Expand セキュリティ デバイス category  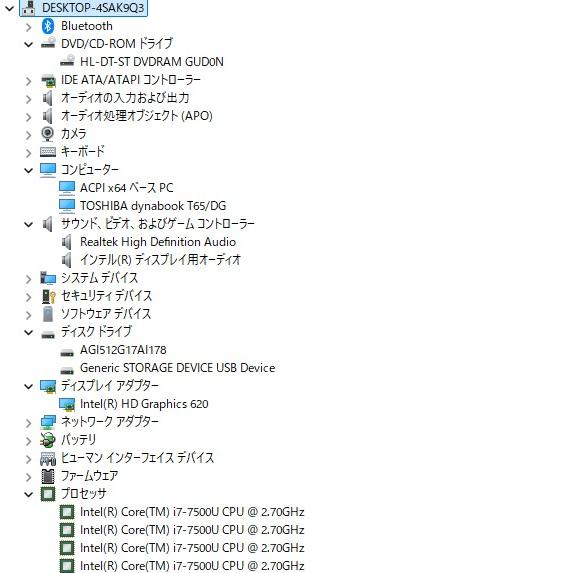click(x=29, y=297)
